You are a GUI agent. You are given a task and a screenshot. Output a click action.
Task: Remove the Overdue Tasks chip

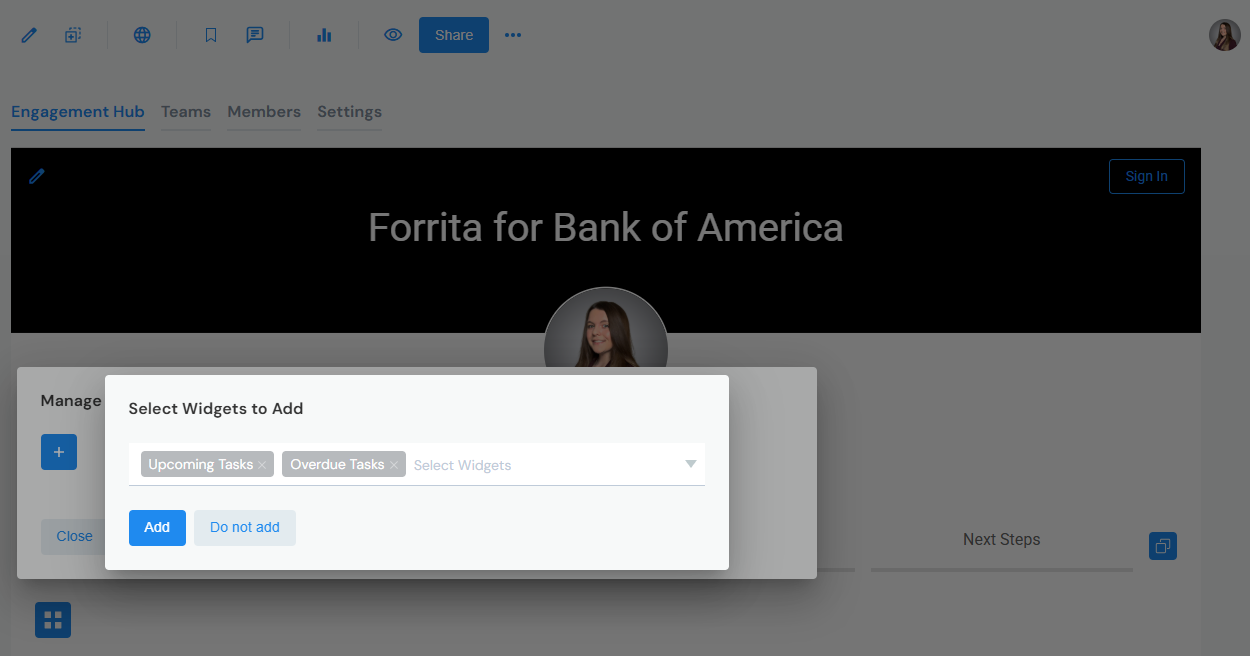pyautogui.click(x=394, y=465)
